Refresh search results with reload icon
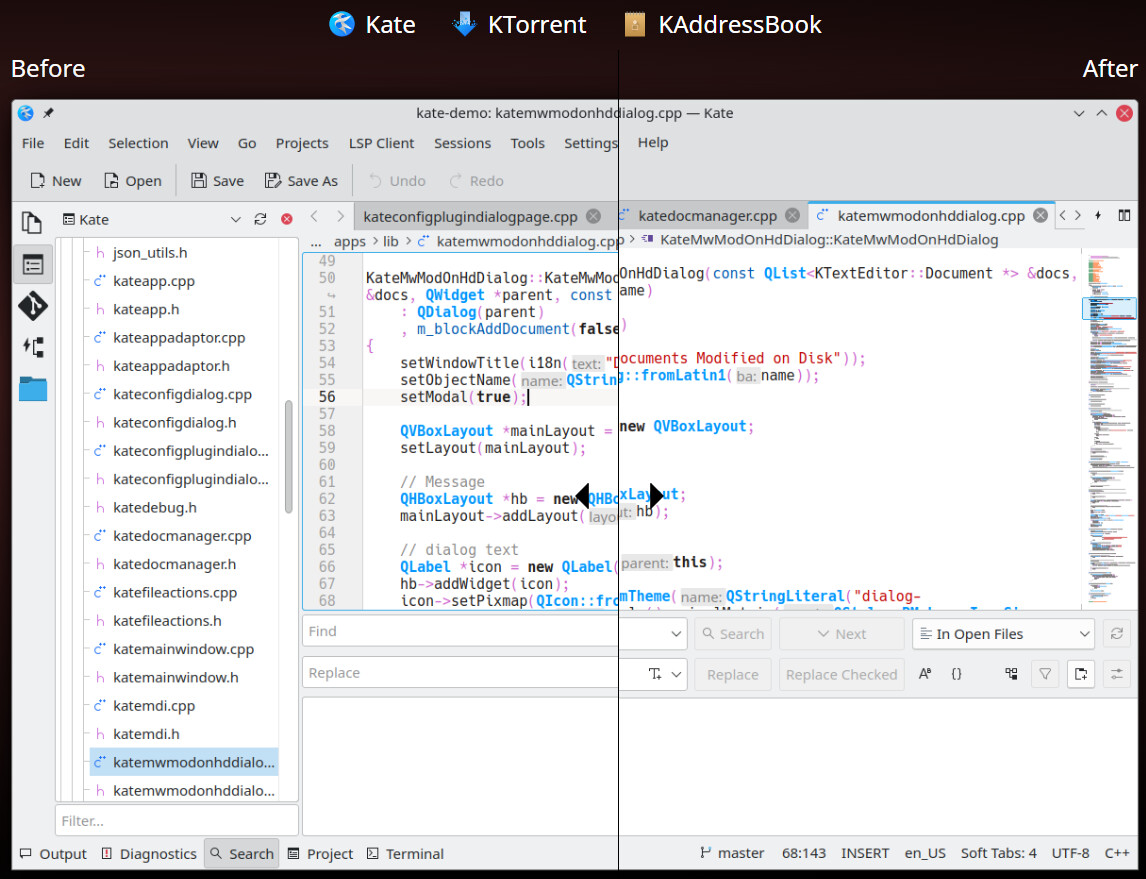The width and height of the screenshot is (1146, 879). coord(1116,634)
